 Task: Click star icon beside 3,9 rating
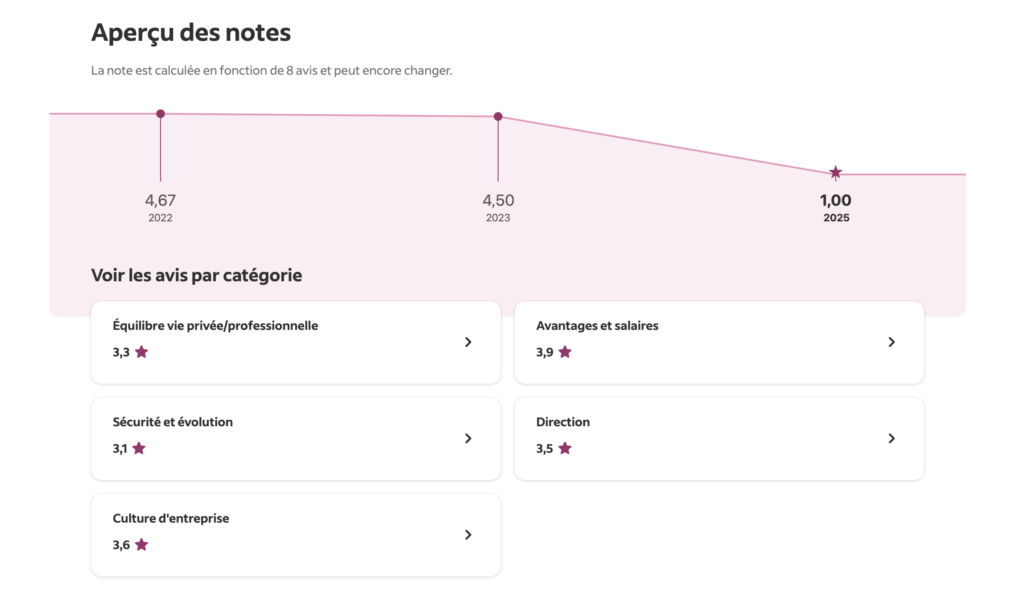pyautogui.click(x=565, y=352)
